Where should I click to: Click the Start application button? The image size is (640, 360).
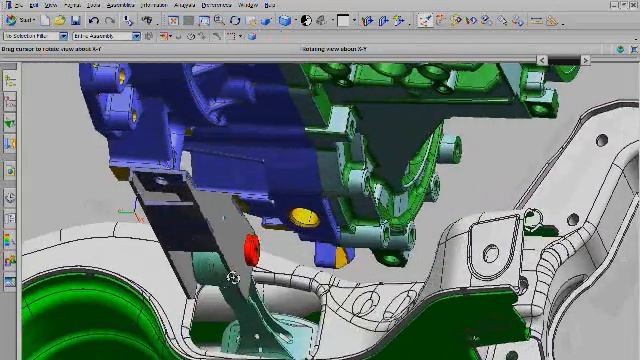click(20, 20)
